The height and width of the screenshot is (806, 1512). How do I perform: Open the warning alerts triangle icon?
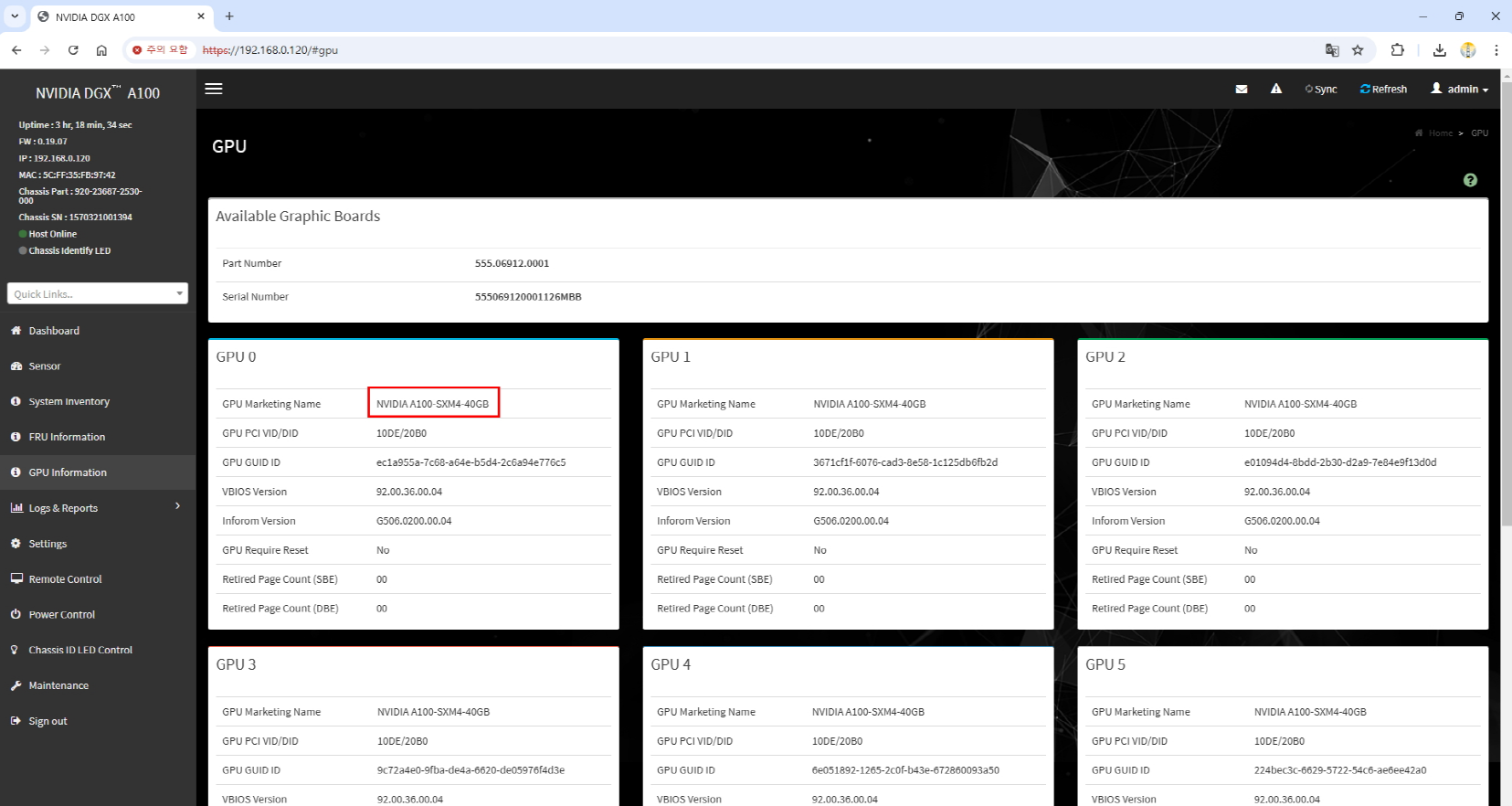pyautogui.click(x=1276, y=89)
